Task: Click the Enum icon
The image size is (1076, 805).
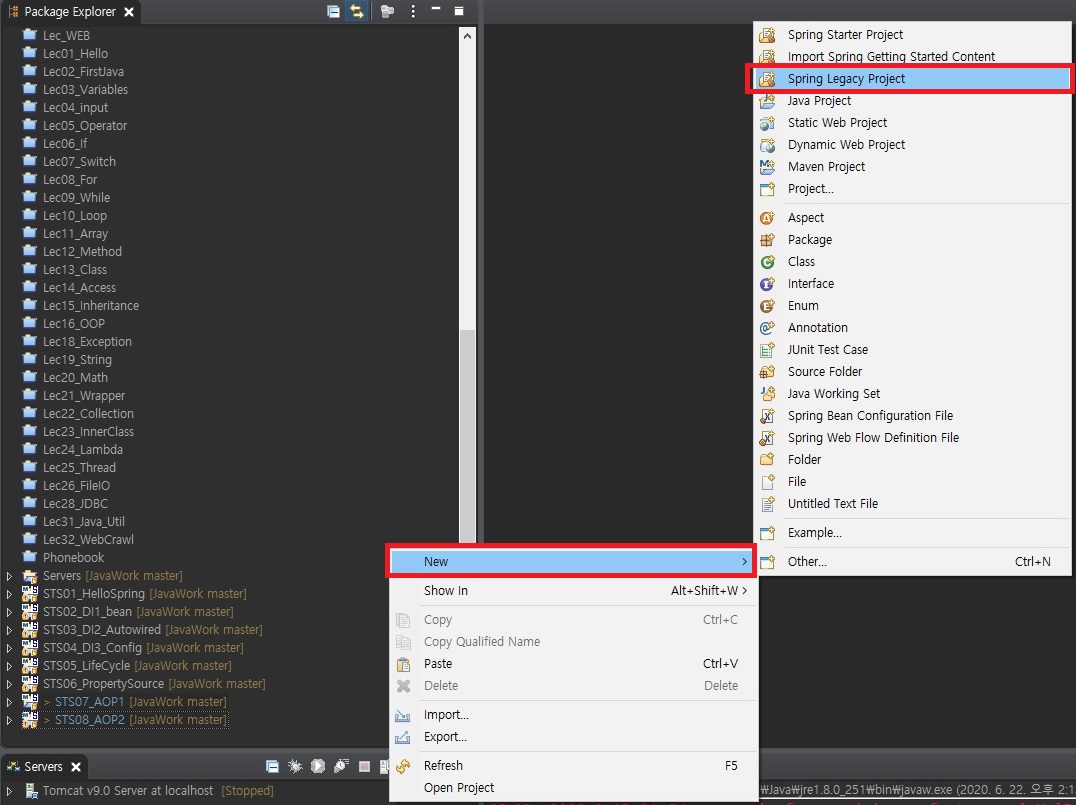Action: (x=767, y=305)
